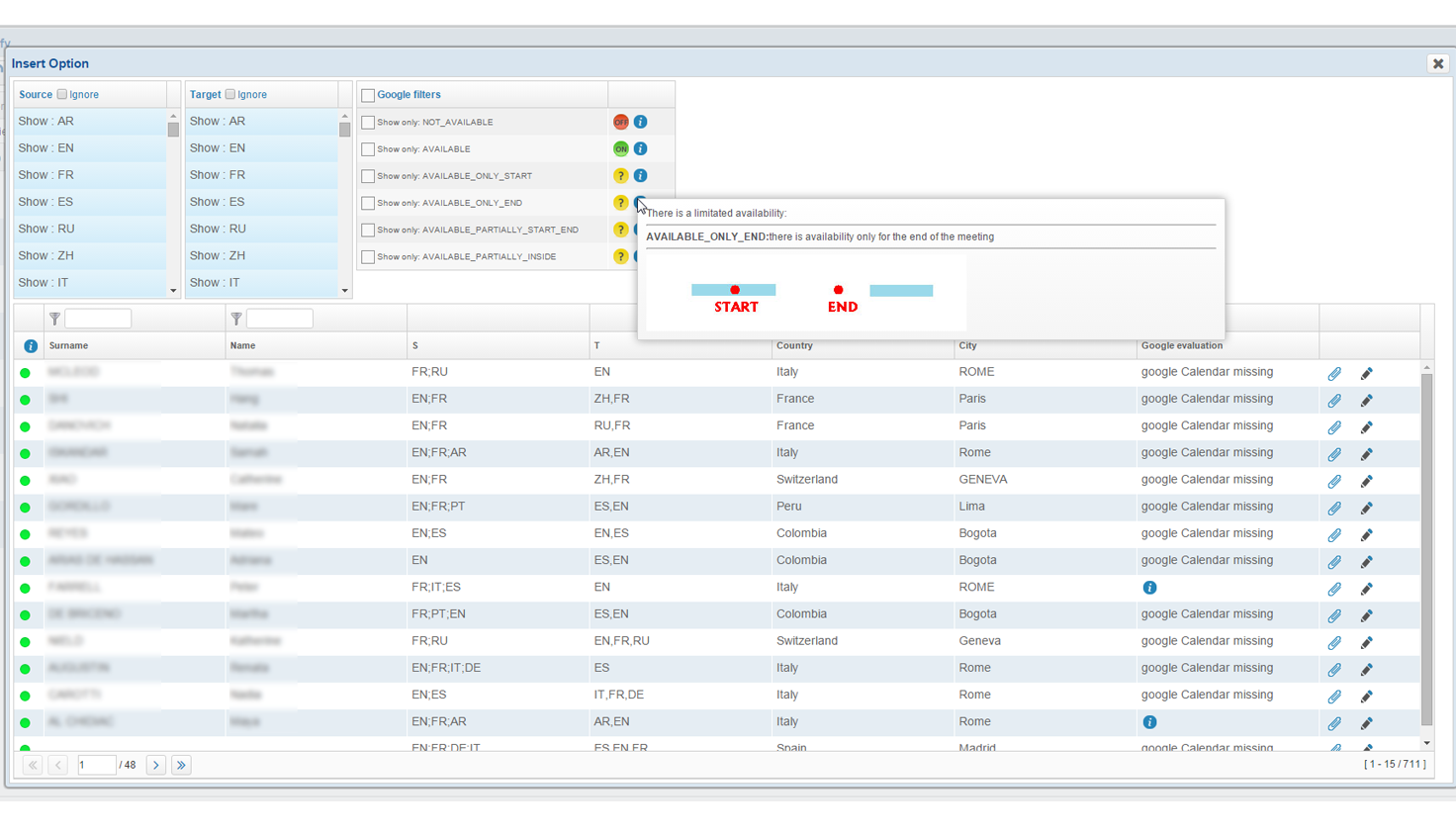Go to the previous page of results
The height and width of the screenshot is (838, 1456).
(x=58, y=765)
